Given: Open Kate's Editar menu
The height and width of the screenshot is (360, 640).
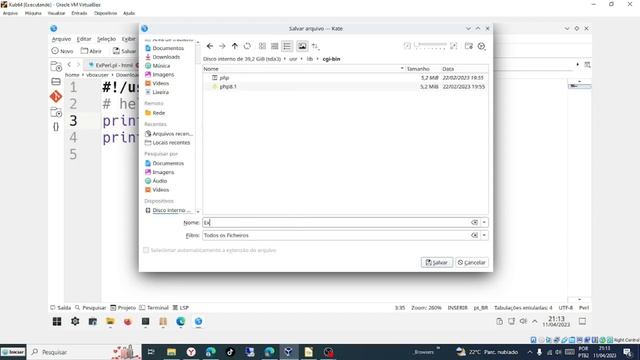Looking at the screenshot, I should point(84,39).
